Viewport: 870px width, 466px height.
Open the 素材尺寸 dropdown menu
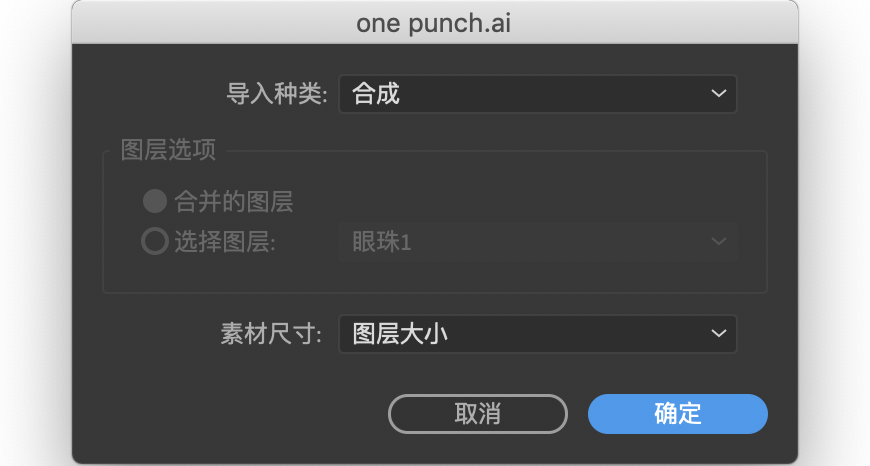pos(537,334)
